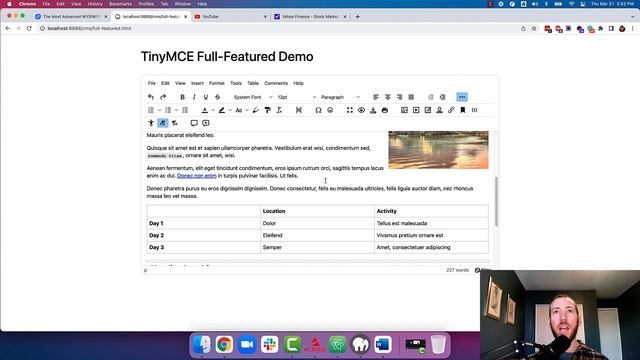Open the change case (Aa) menu
Screen dimensions: 640x360
(241, 110)
